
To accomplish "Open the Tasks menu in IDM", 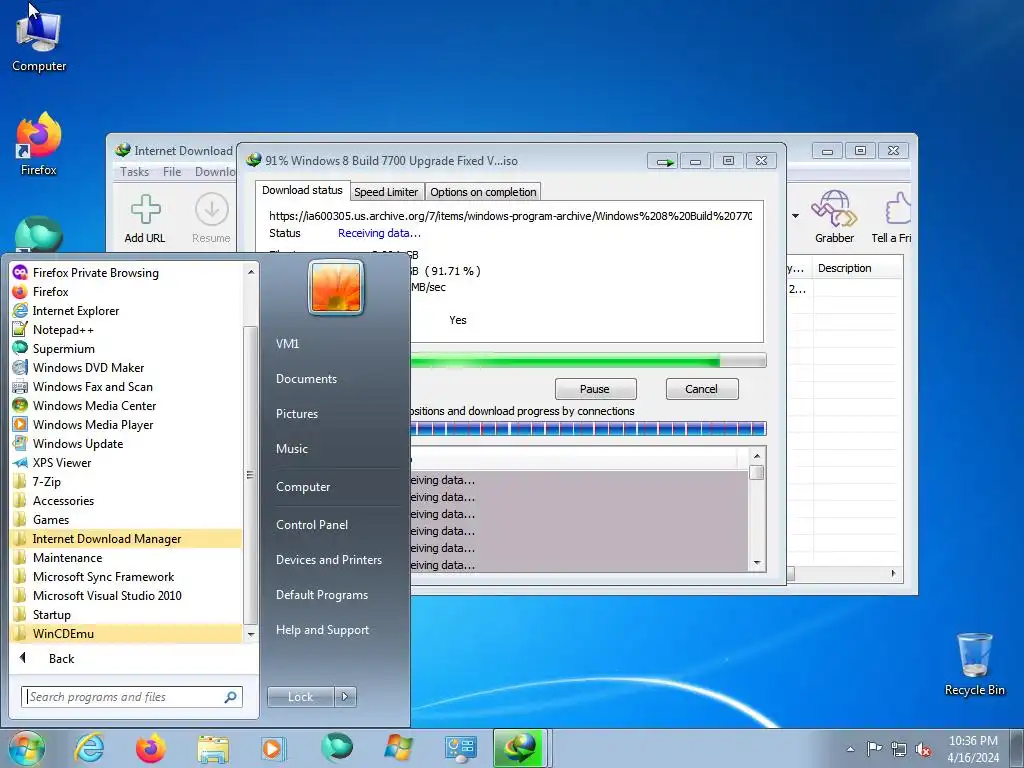I will point(134,172).
